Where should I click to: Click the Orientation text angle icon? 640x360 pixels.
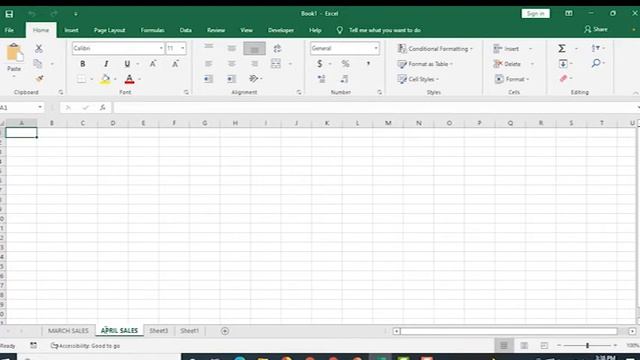point(253,78)
